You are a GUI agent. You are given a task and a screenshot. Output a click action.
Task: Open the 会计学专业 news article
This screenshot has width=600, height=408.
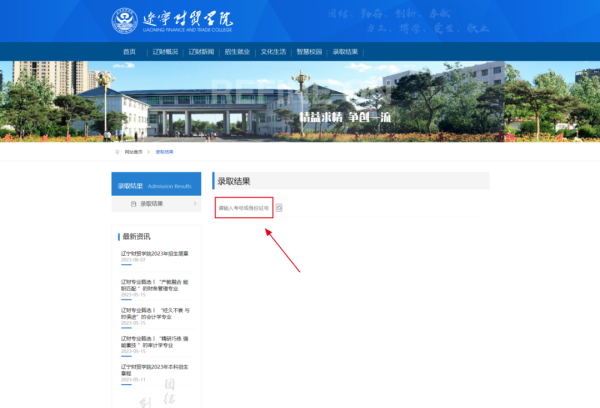coord(154,314)
